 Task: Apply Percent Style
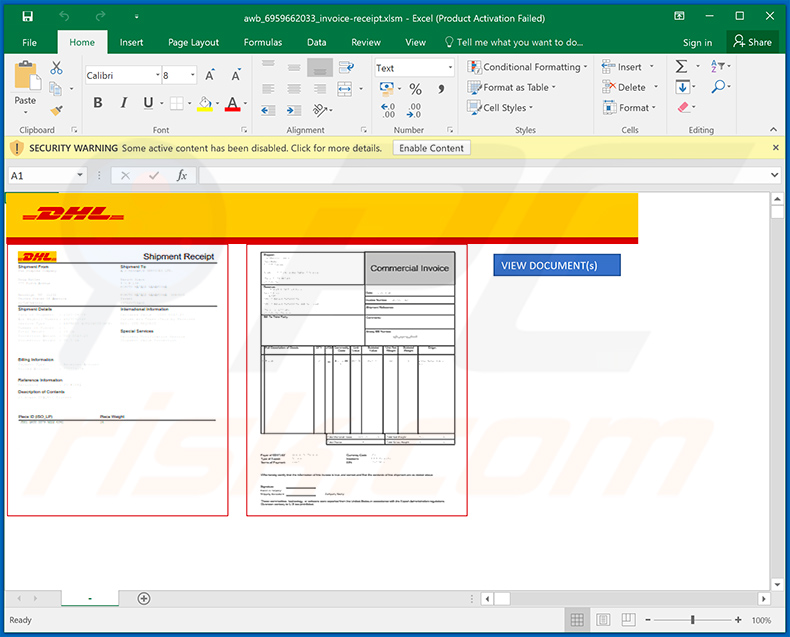pos(415,89)
